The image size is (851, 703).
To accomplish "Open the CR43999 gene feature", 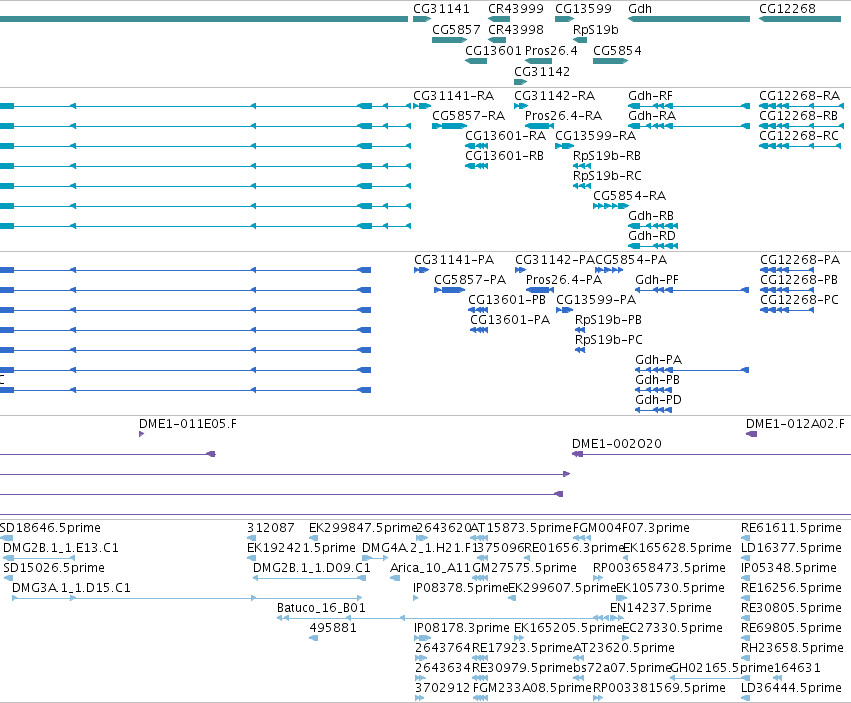I will (x=499, y=19).
